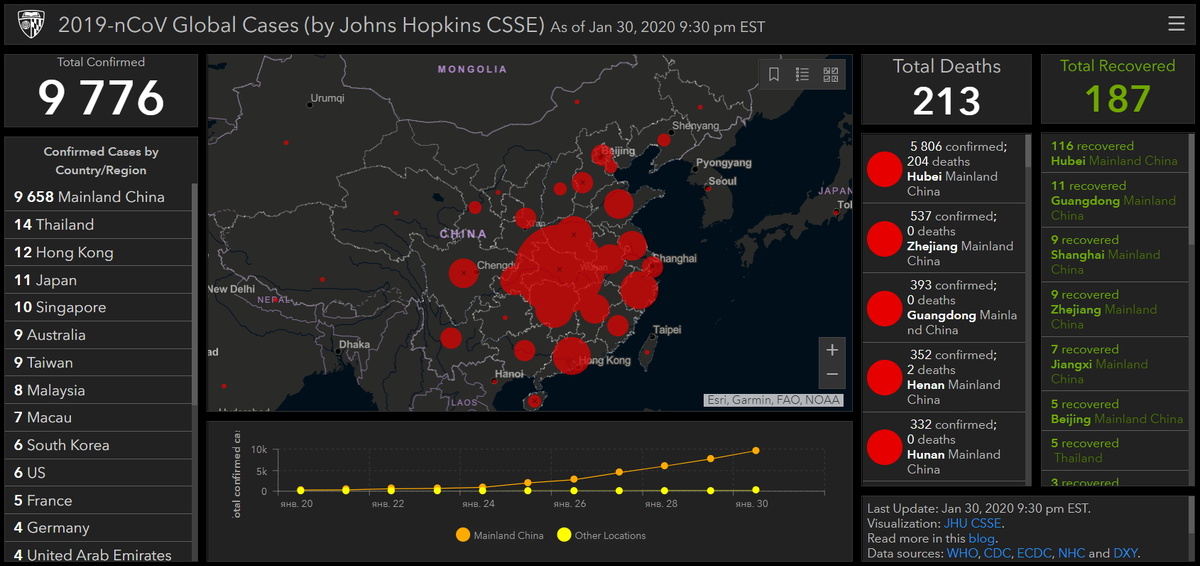1200x566 pixels.
Task: Open the map bookmarks icon
Action: (774, 74)
